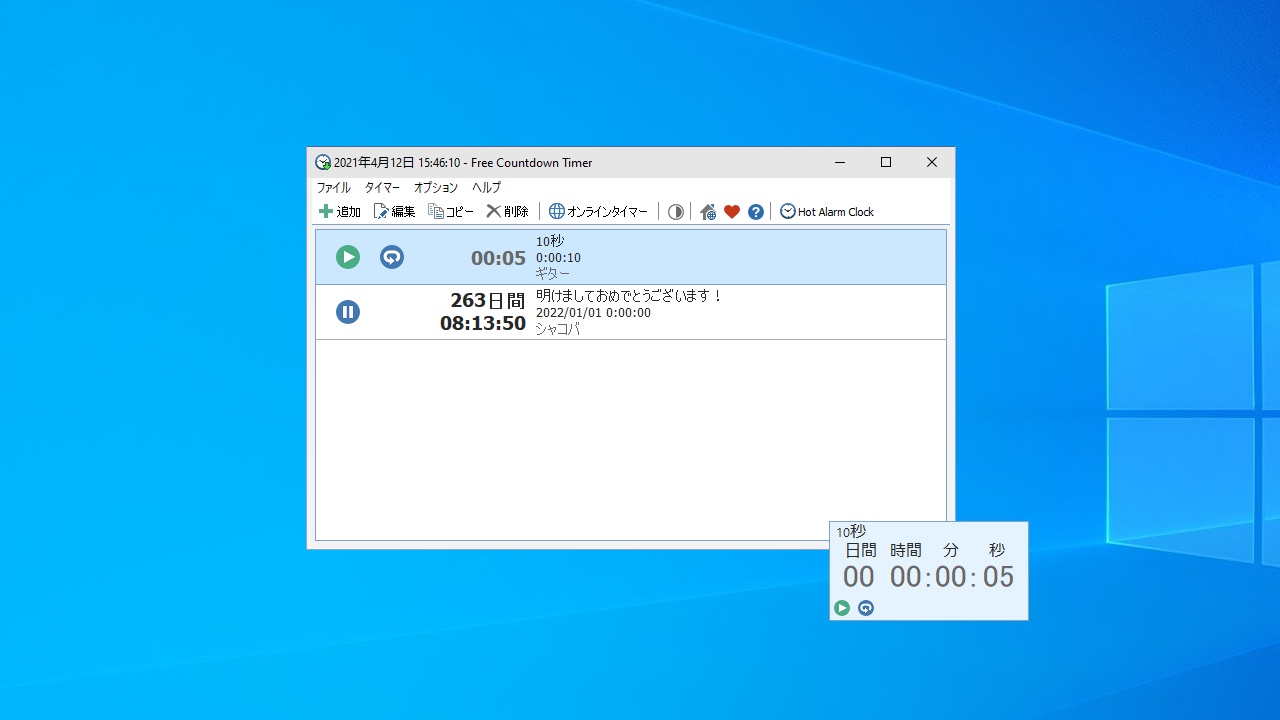This screenshot has width=1280, height=720.
Task: Click the 10秒 title in floating widget
Action: pyautogui.click(x=851, y=531)
